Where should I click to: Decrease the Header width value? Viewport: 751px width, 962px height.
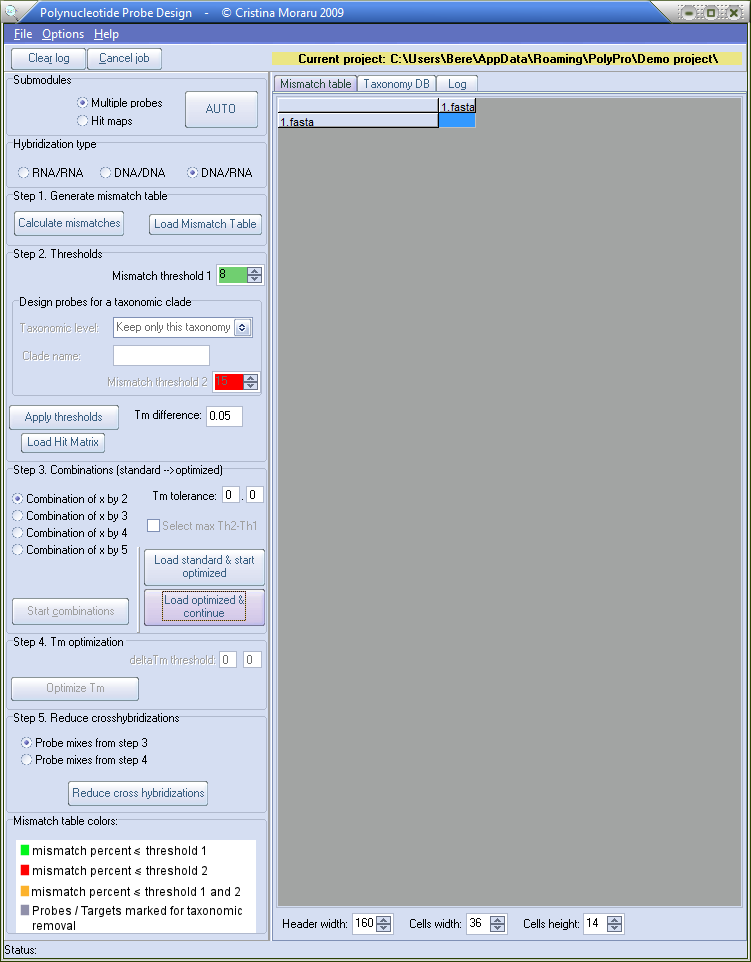click(383, 928)
